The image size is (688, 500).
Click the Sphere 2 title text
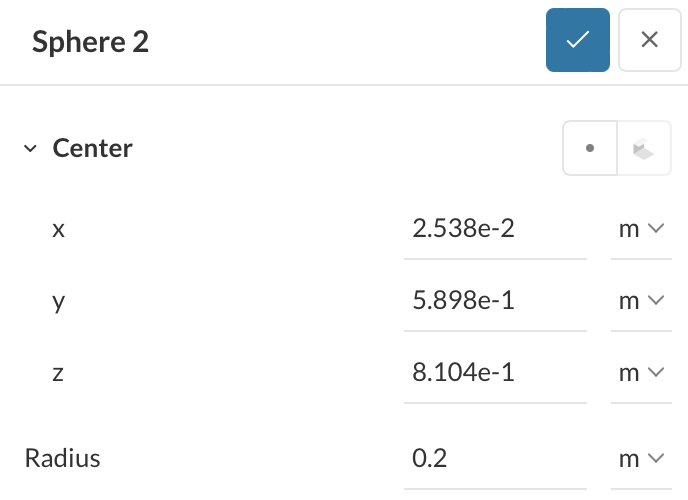(x=90, y=41)
